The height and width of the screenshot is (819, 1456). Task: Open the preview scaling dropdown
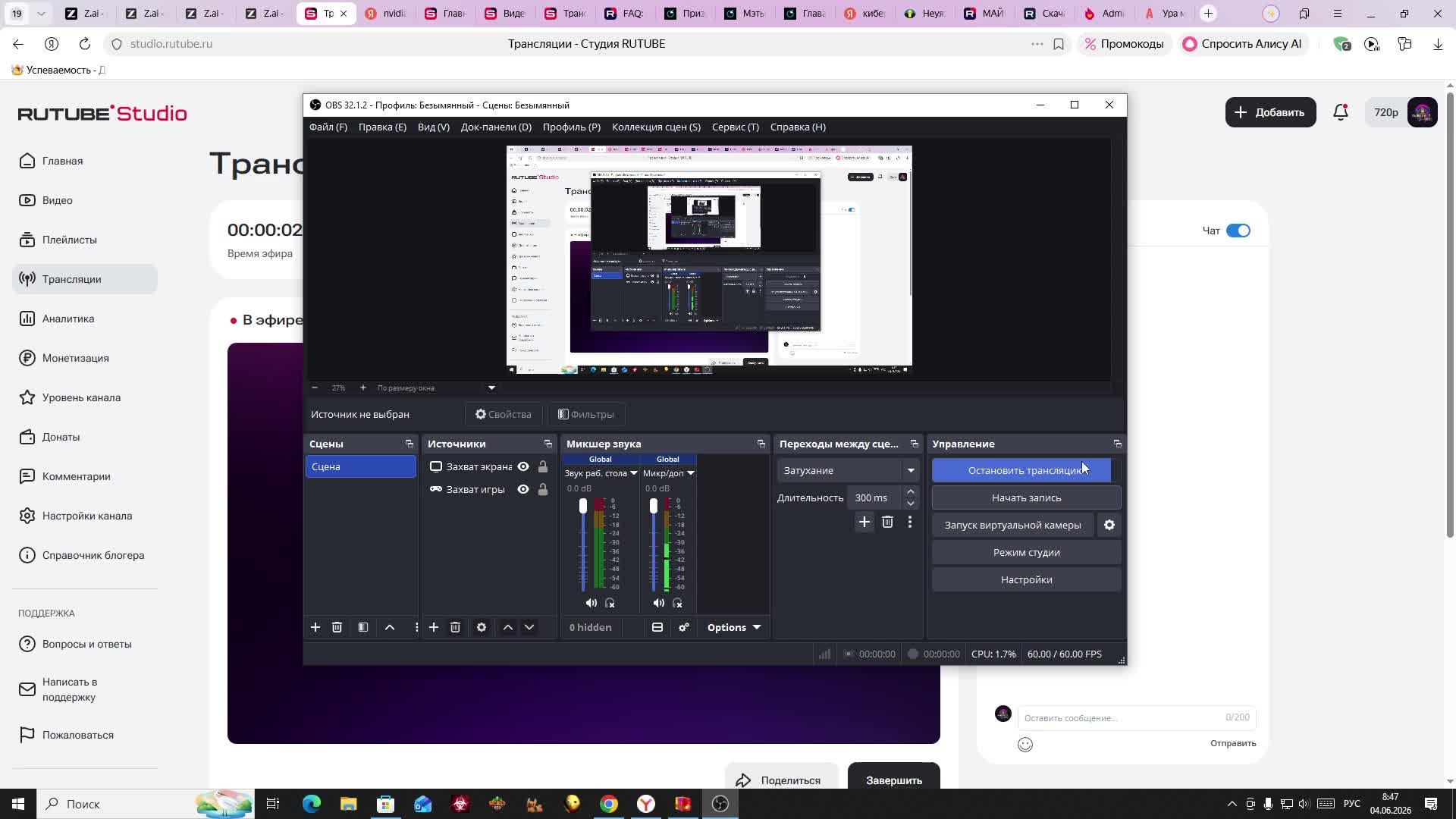point(491,388)
